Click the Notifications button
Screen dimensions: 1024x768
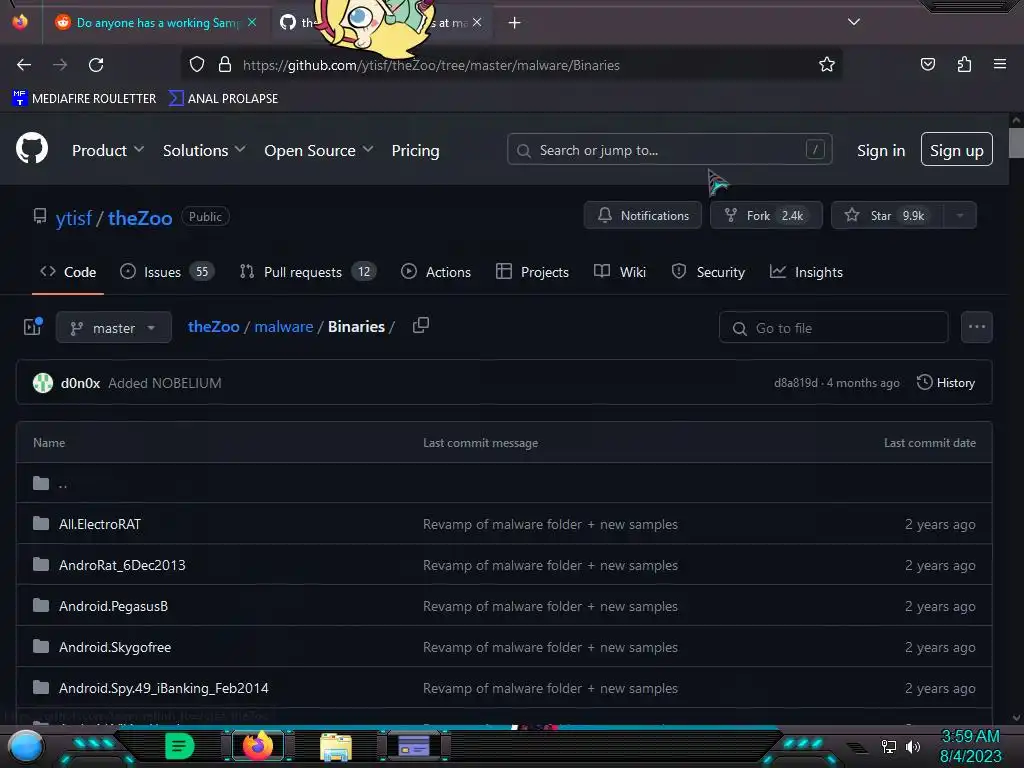643,216
